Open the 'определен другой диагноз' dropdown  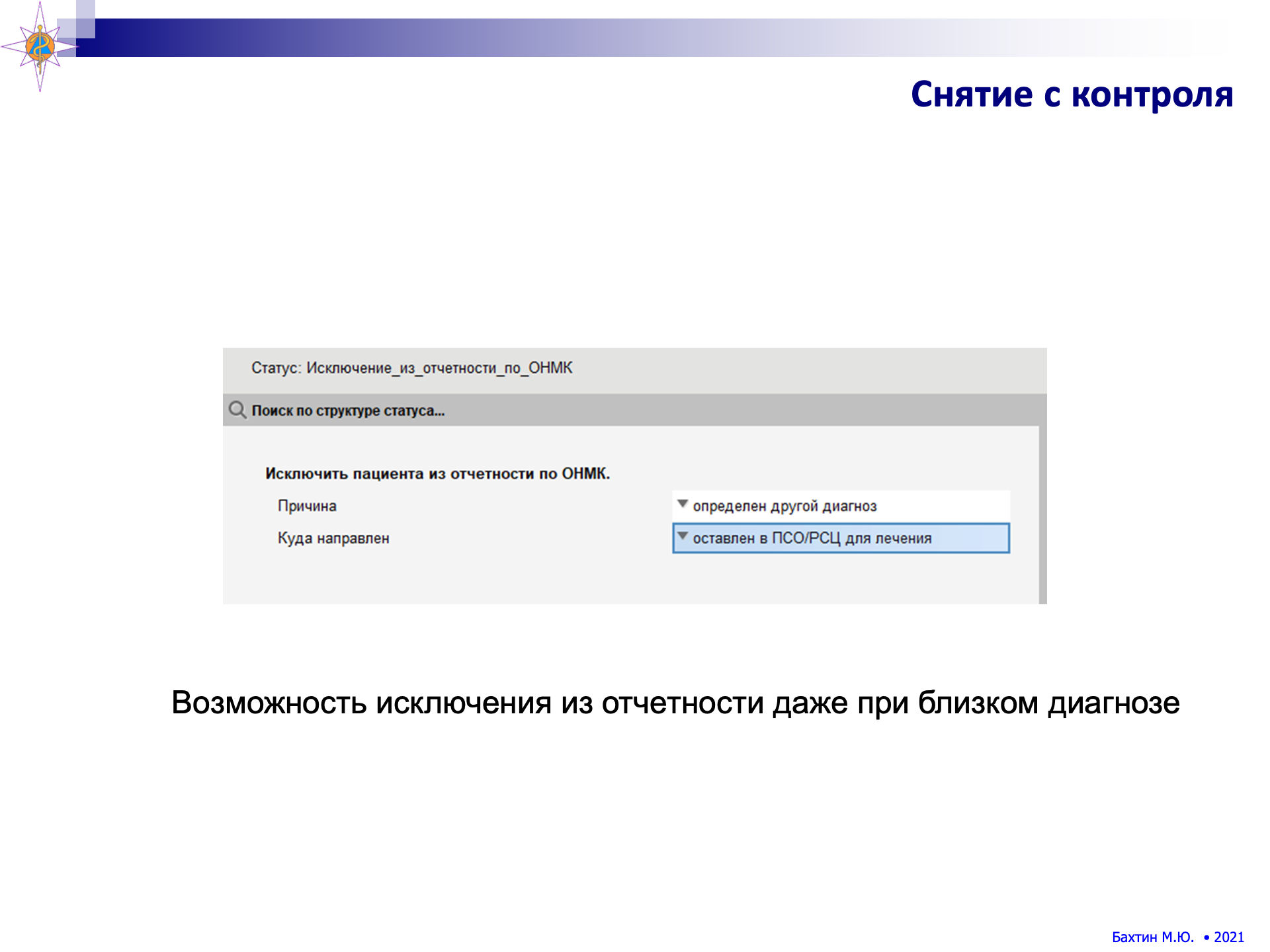841,506
